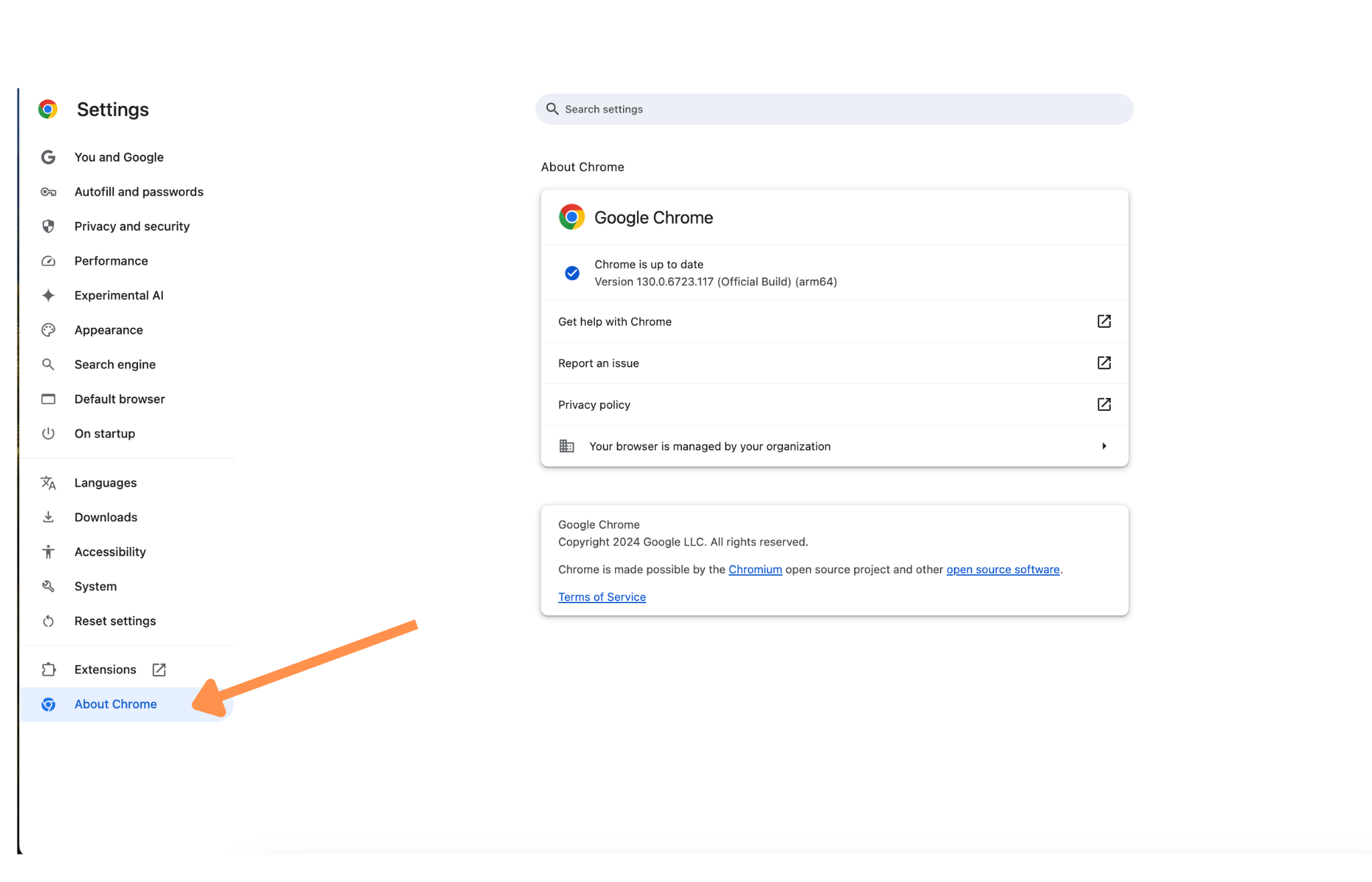Click the key icon for Autofill
The width and height of the screenshot is (1372, 882).
point(48,192)
